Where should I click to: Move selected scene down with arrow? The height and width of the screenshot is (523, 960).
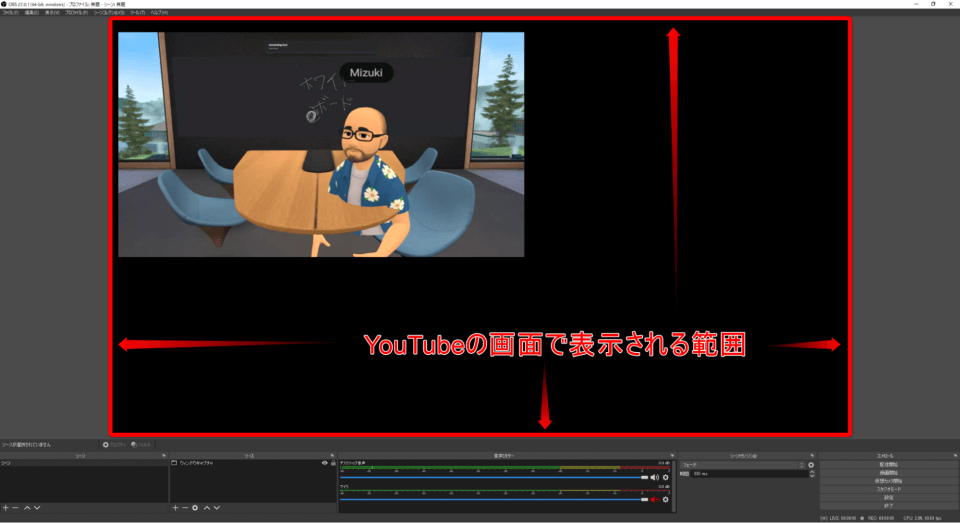click(37, 508)
